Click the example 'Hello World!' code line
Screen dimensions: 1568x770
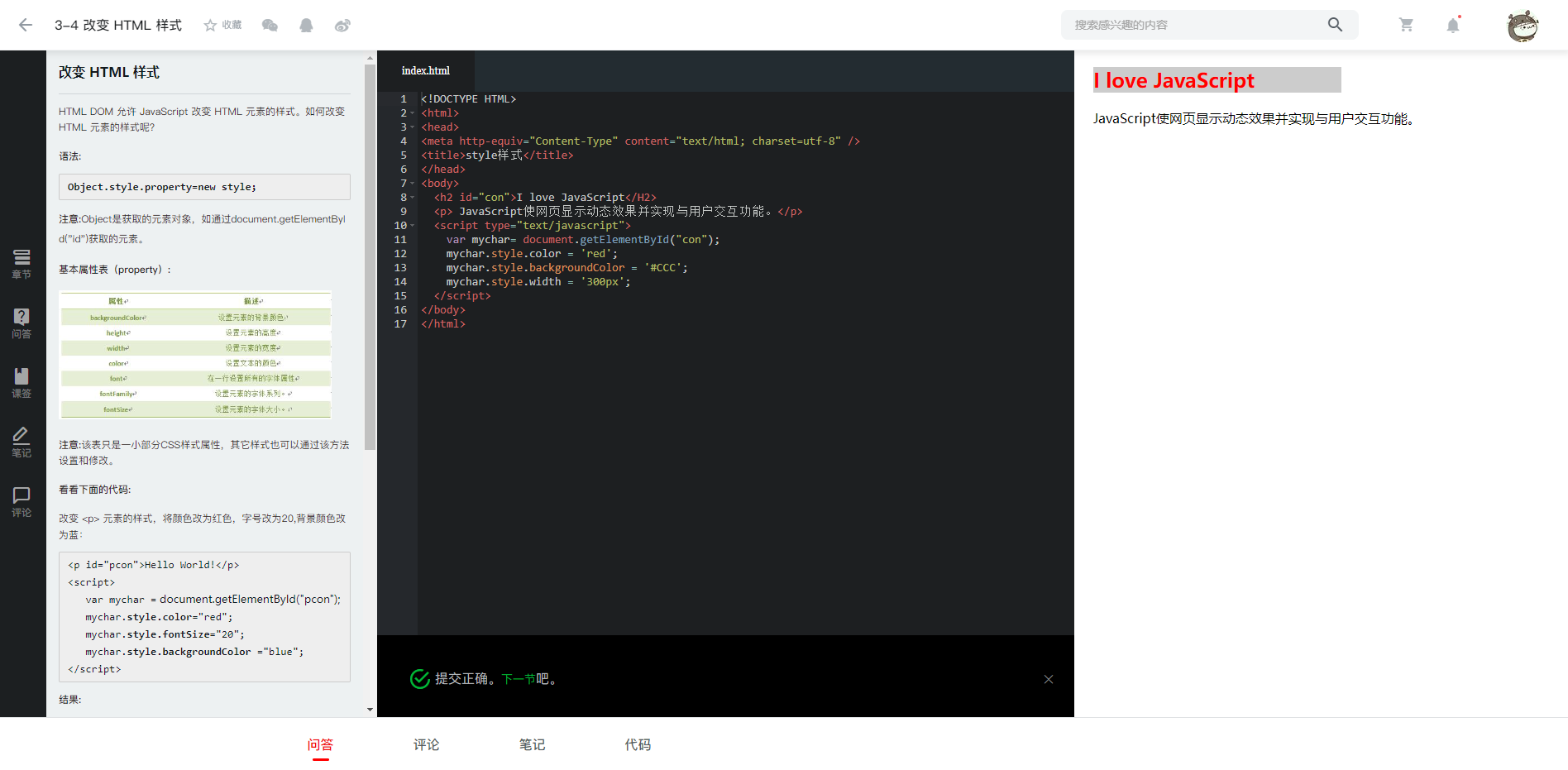point(154,565)
